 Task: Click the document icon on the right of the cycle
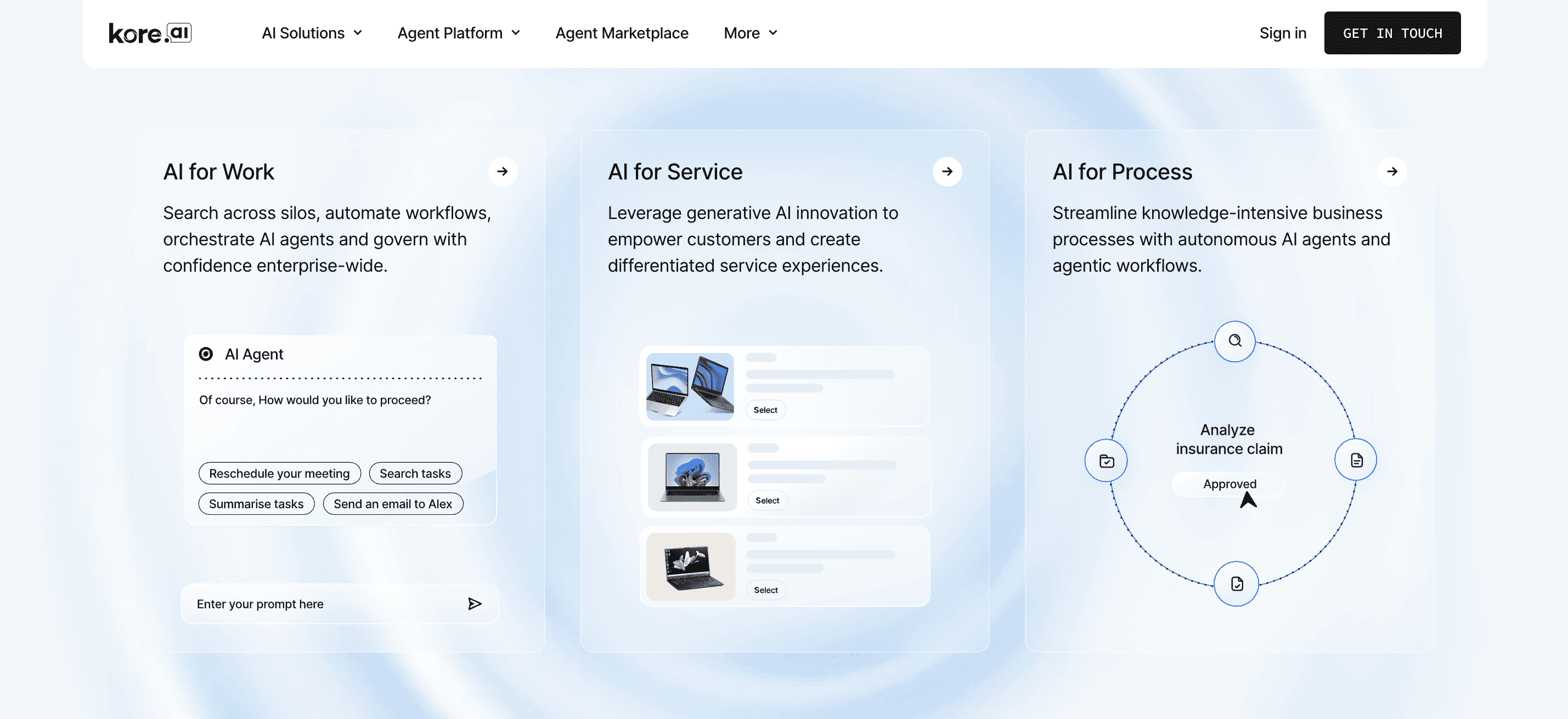point(1356,459)
